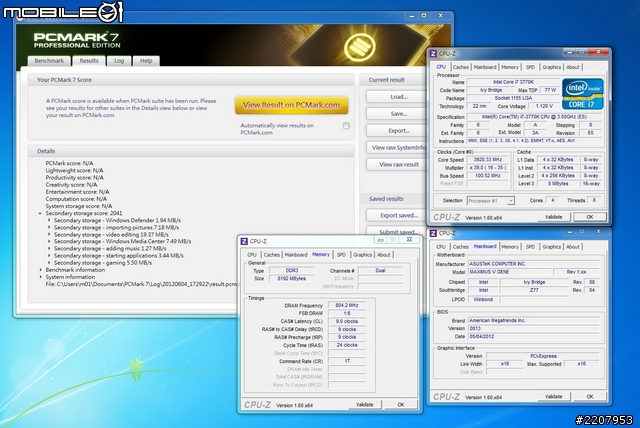Viewport: 640px width, 428px height.
Task: Click the Save... button
Action: click(x=398, y=114)
